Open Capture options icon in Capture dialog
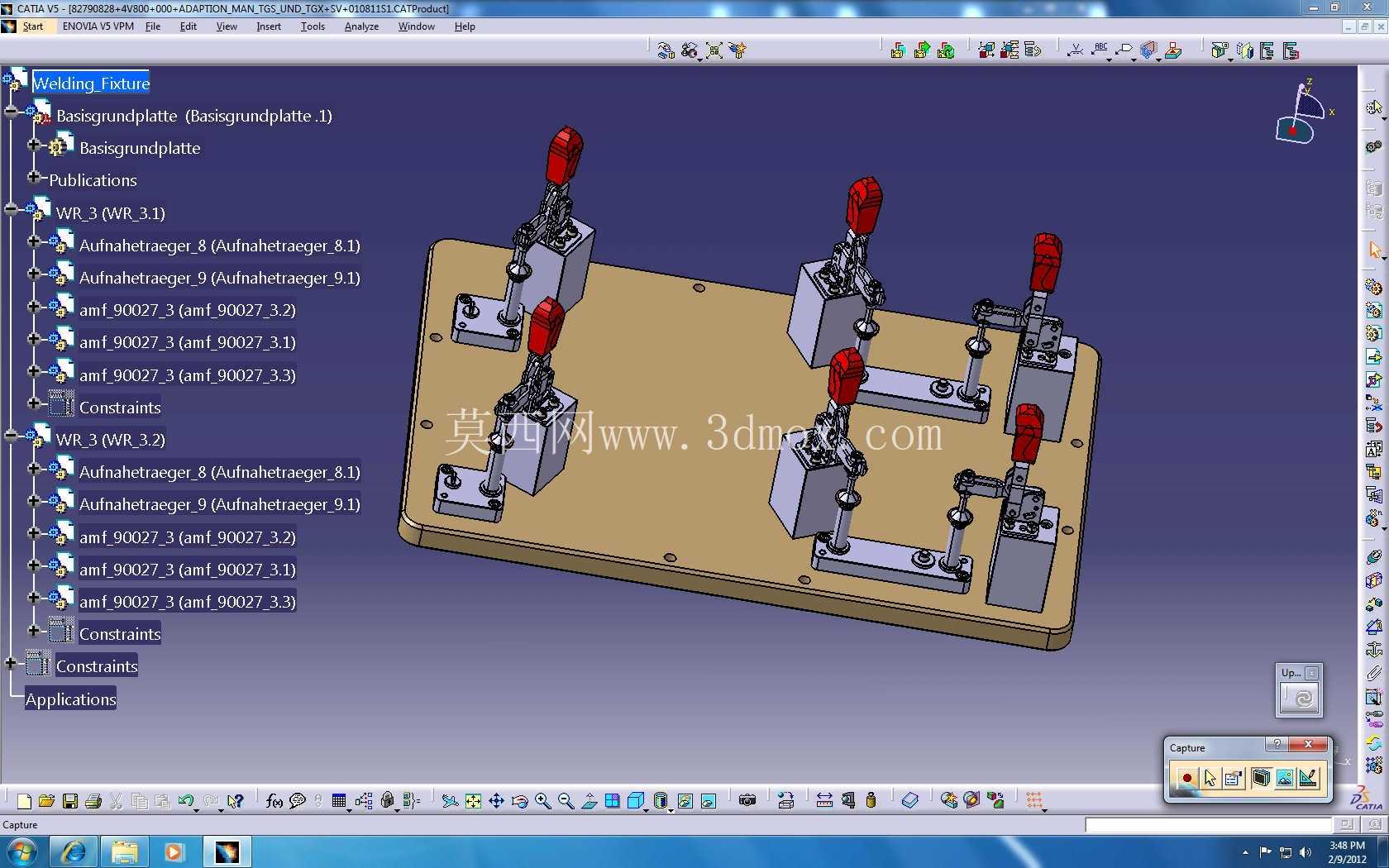This screenshot has height=868, width=1389. [1234, 778]
